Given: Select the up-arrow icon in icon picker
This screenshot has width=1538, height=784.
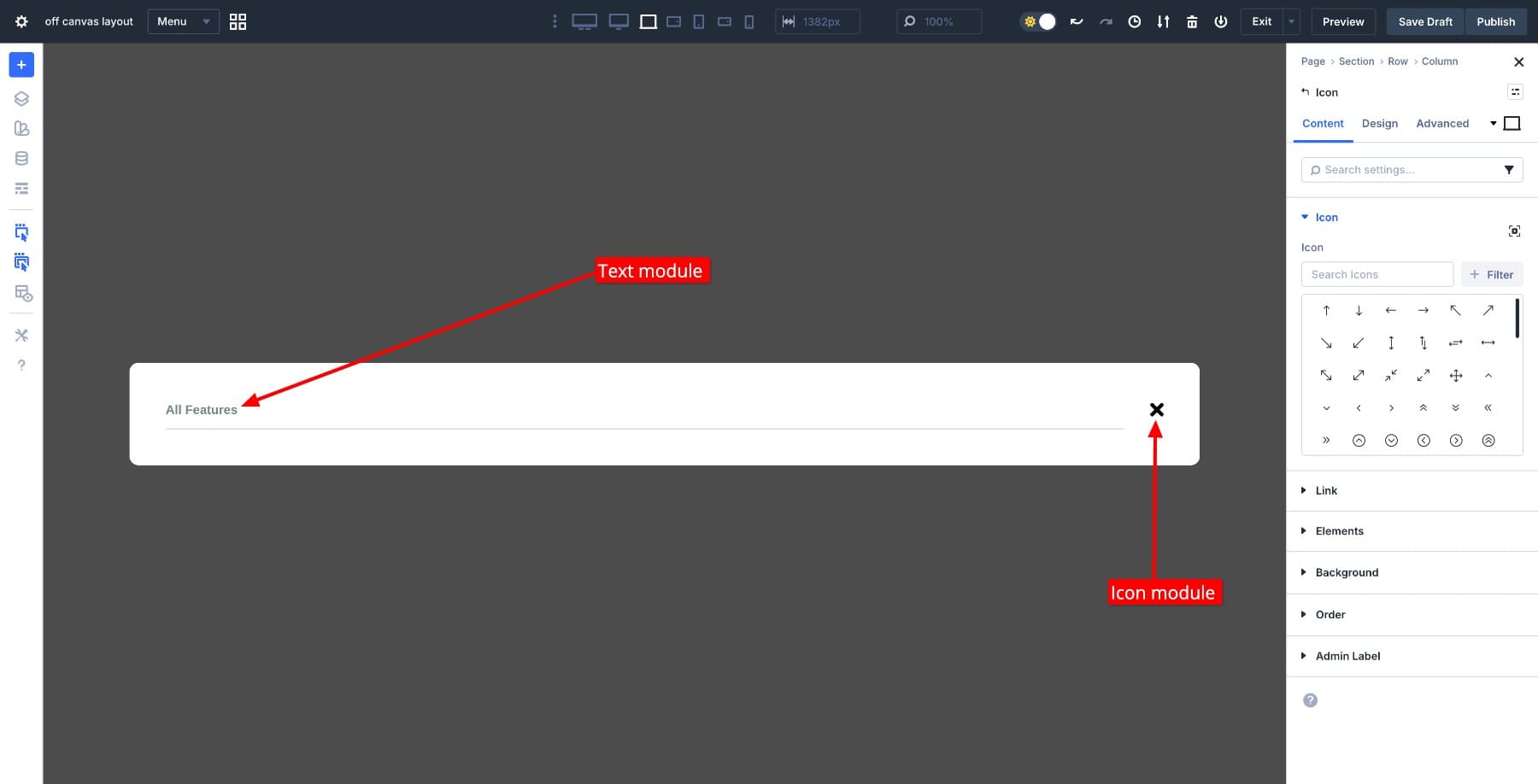Looking at the screenshot, I should [1326, 311].
